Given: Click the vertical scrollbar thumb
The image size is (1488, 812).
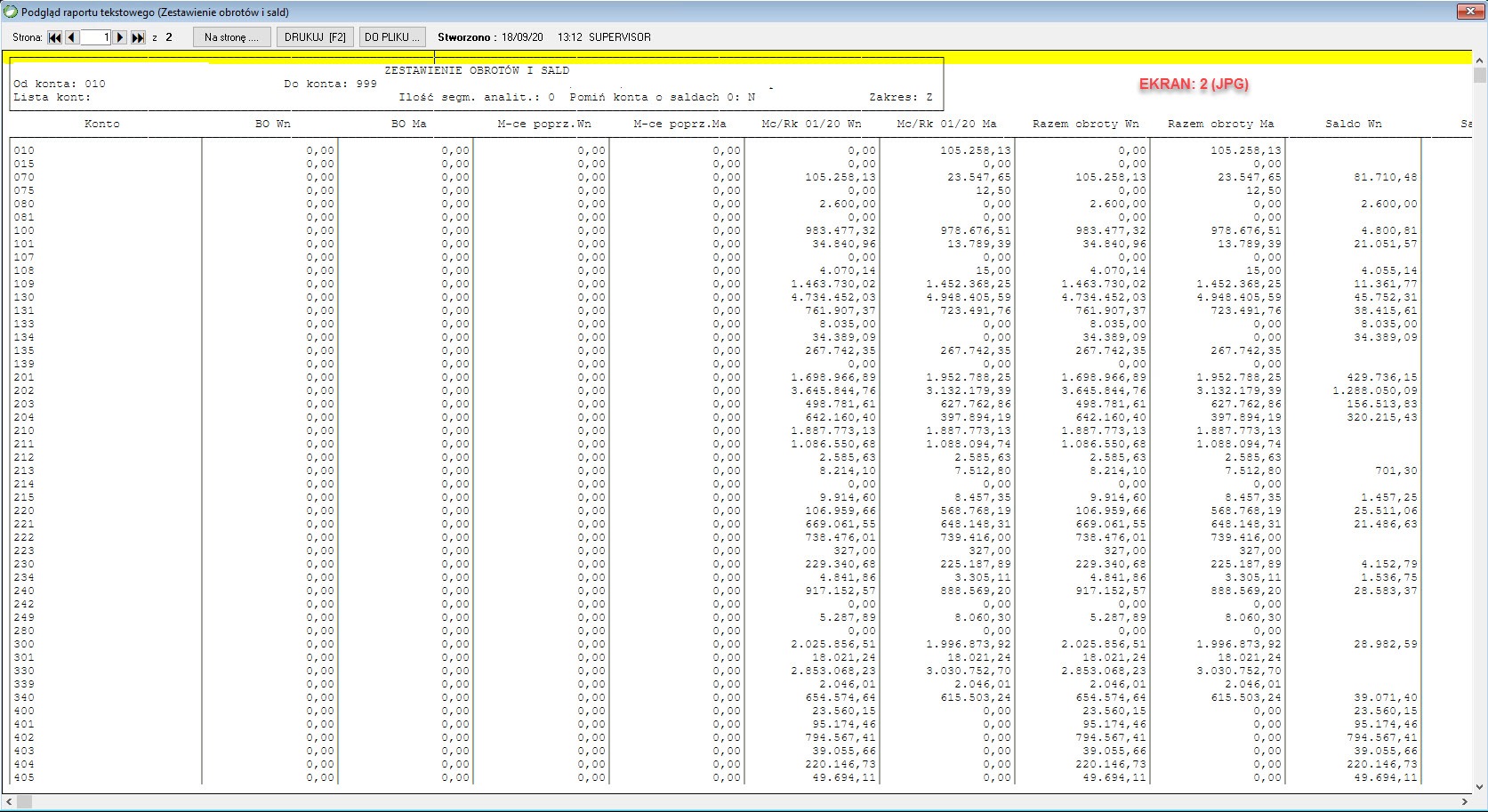Looking at the screenshot, I should [1480, 76].
